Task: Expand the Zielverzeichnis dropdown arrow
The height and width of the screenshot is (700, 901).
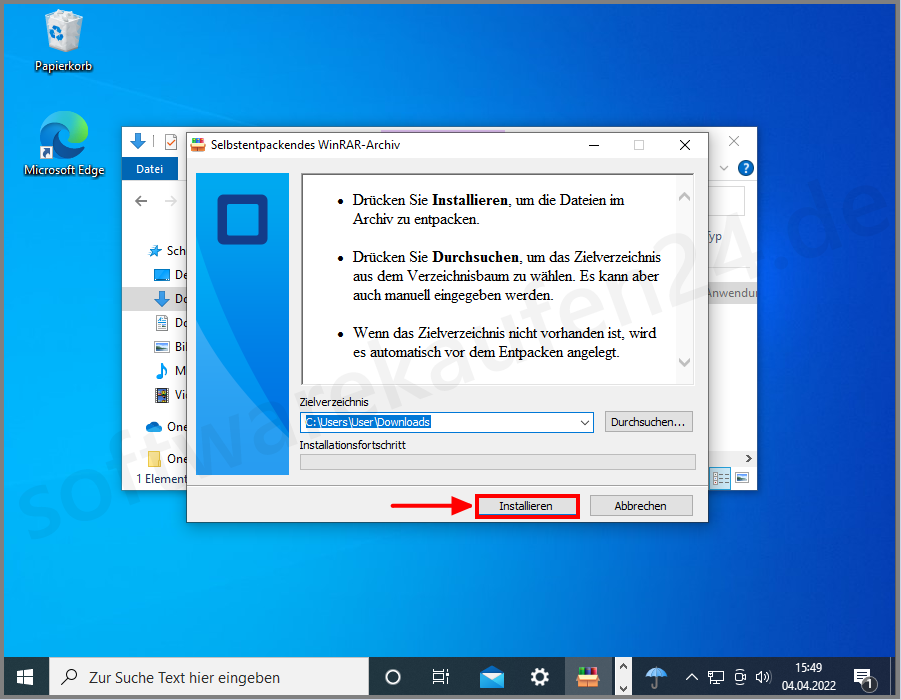Action: pos(585,422)
